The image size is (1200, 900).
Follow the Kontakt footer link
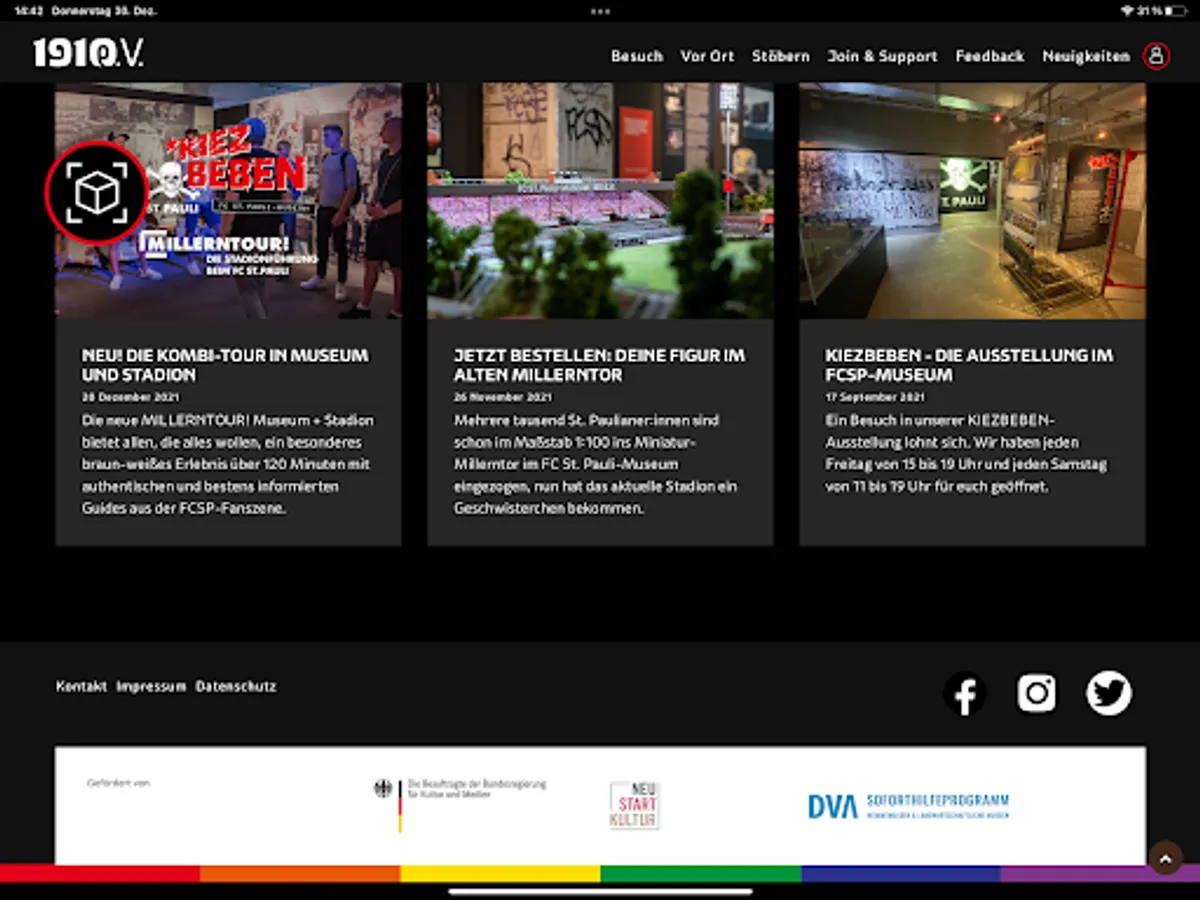pos(81,686)
